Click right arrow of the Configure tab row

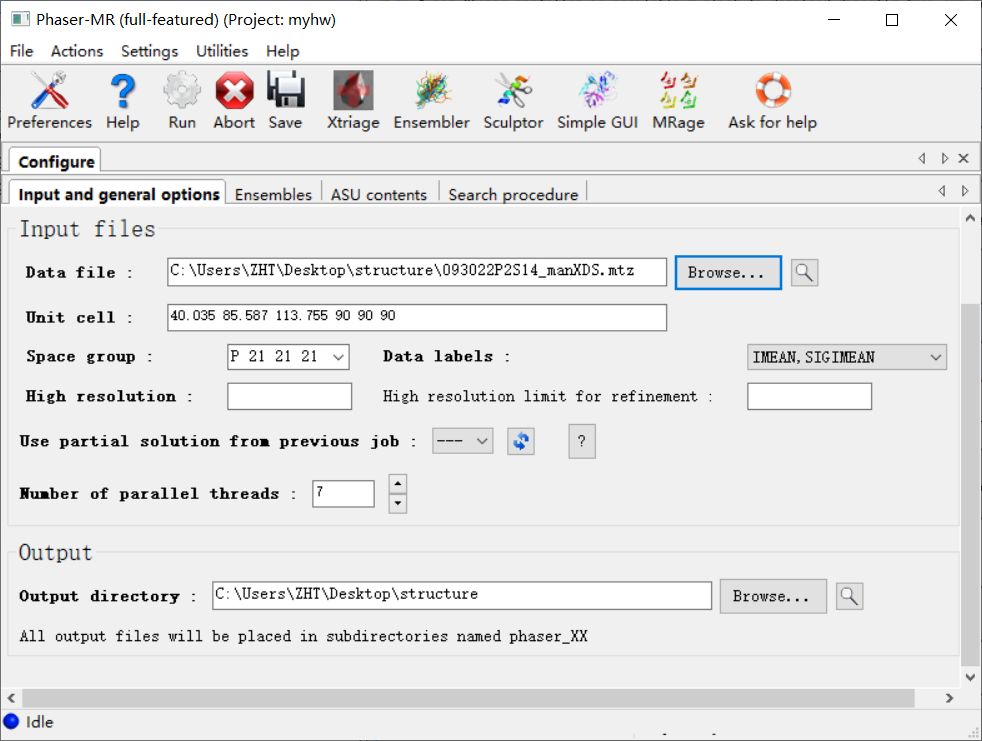point(944,158)
